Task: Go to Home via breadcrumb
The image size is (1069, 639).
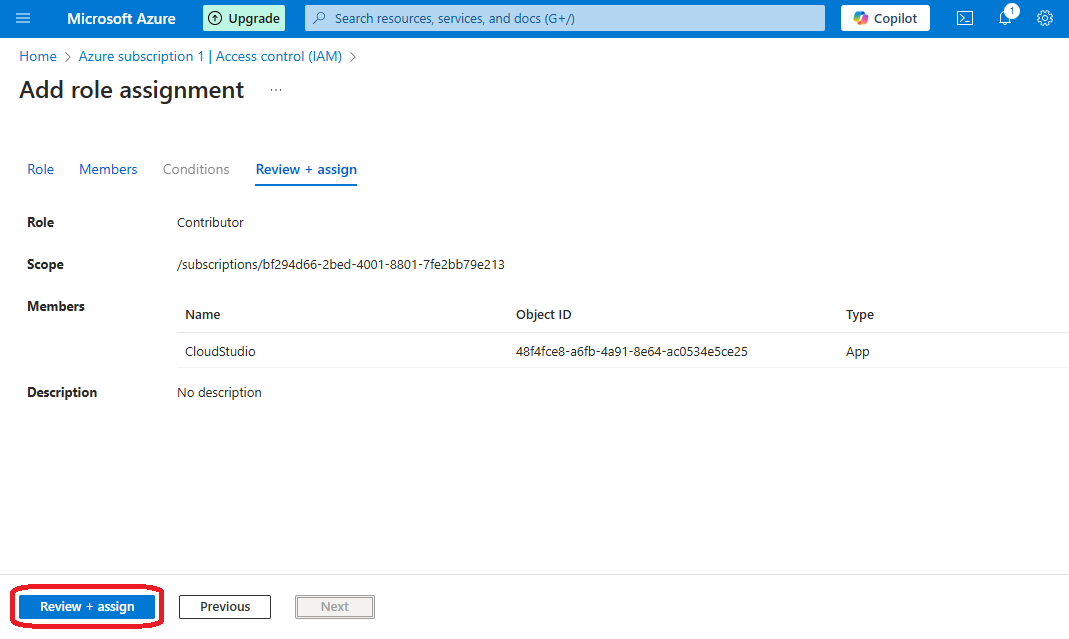Action: [38, 56]
